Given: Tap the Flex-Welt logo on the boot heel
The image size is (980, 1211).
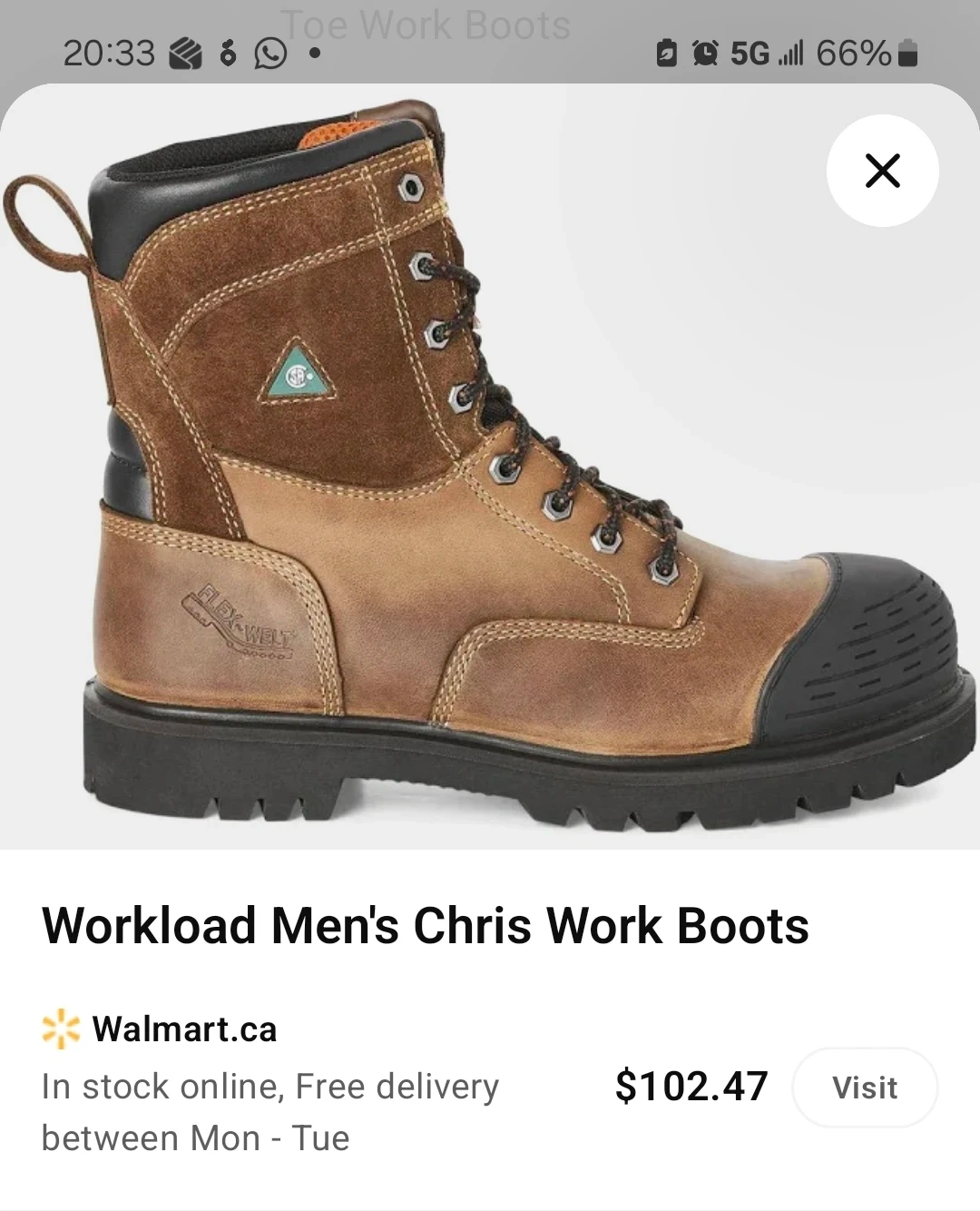Looking at the screenshot, I should (x=238, y=619).
